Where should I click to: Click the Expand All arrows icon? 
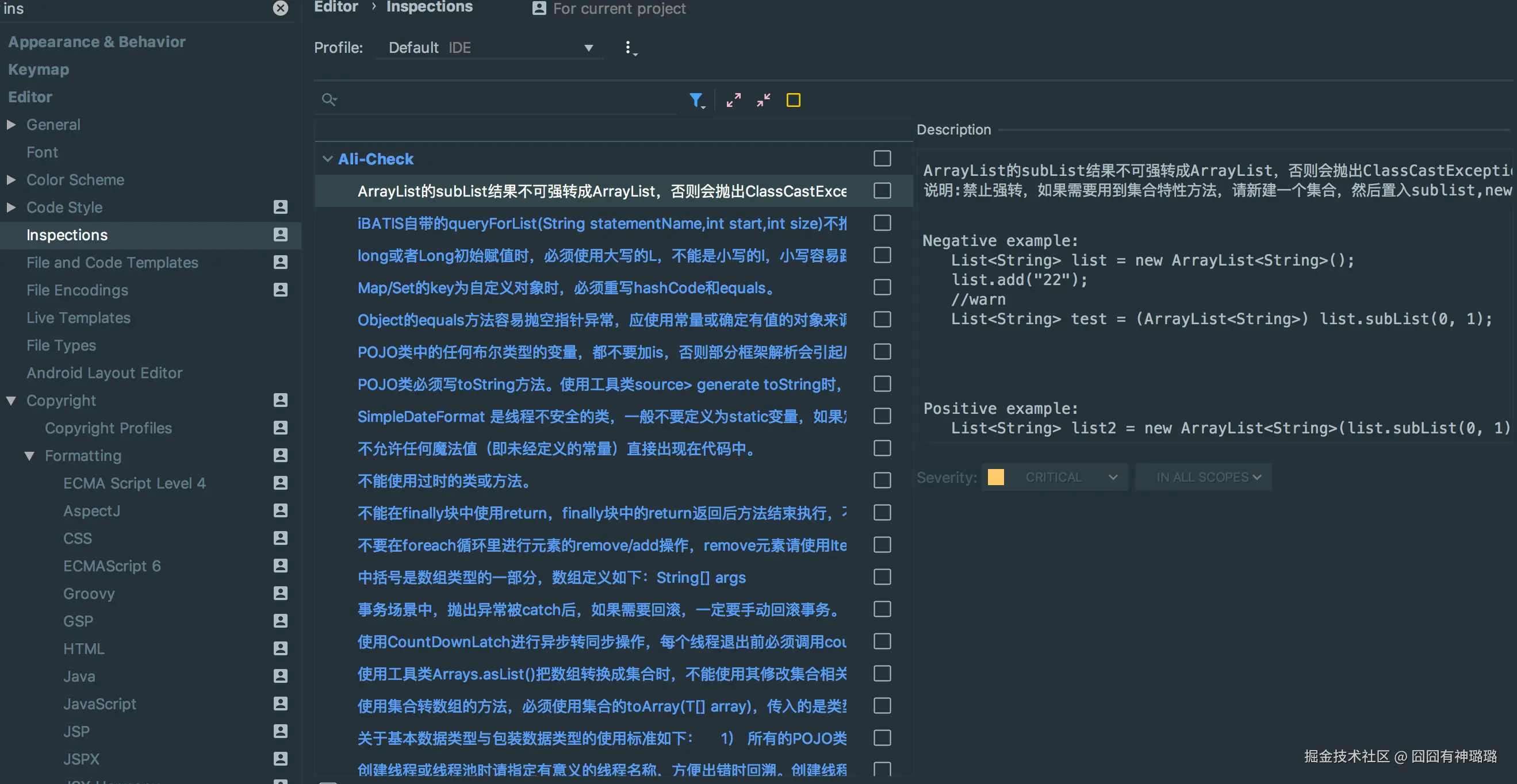[733, 100]
